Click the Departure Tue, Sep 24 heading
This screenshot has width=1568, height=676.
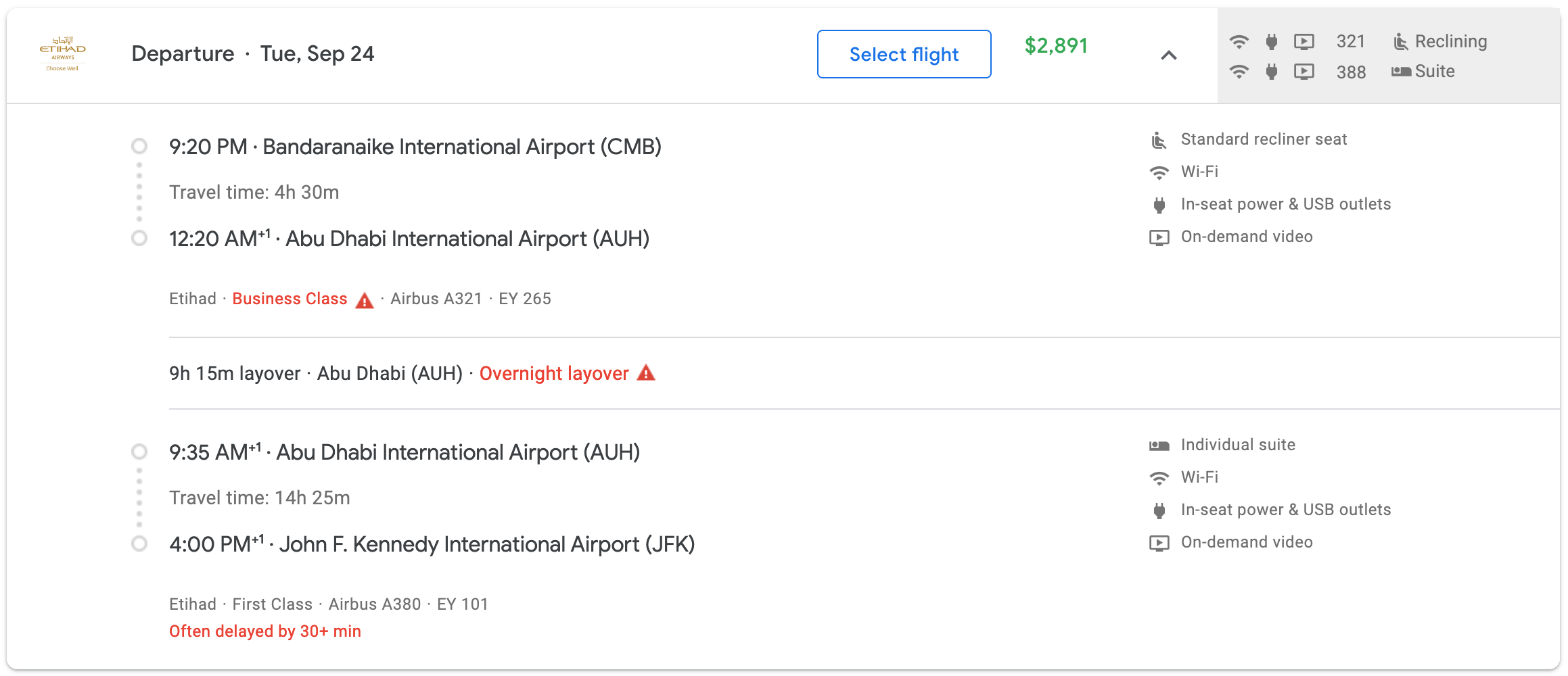[252, 54]
